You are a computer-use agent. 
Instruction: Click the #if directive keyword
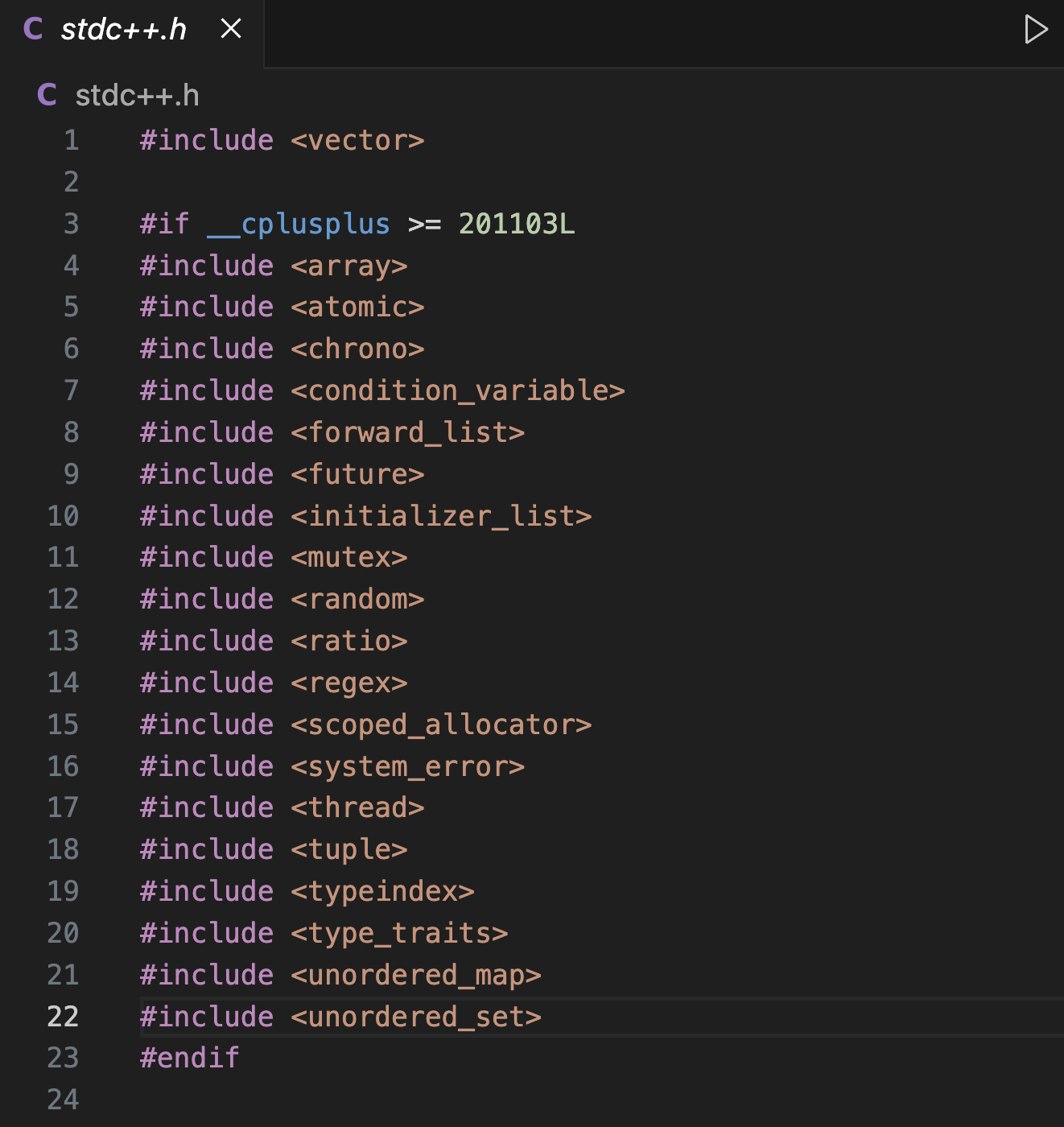(165, 223)
